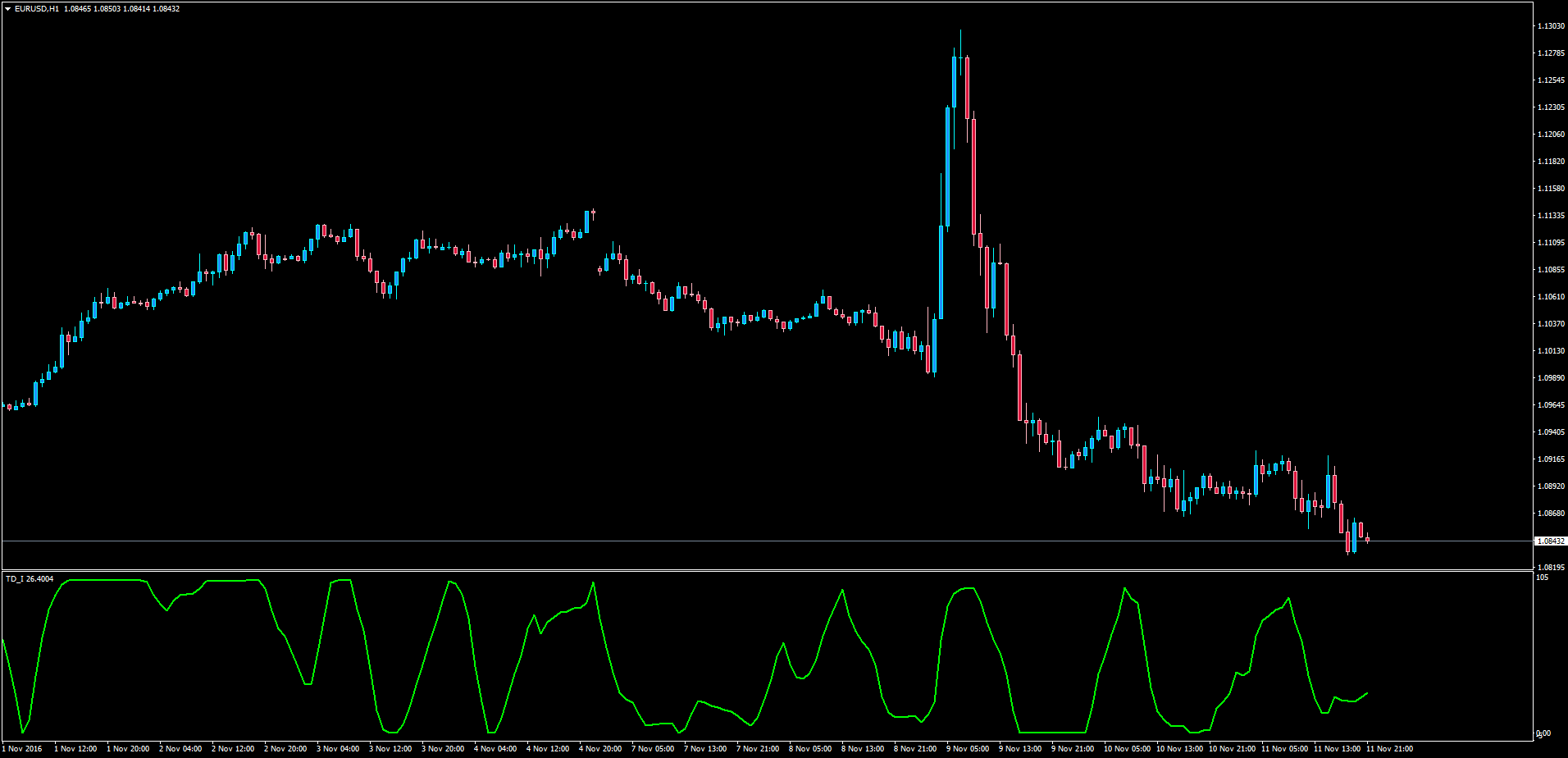This screenshot has width=1568, height=758.
Task: Click price scale value 1.09165
Action: click(1552, 459)
